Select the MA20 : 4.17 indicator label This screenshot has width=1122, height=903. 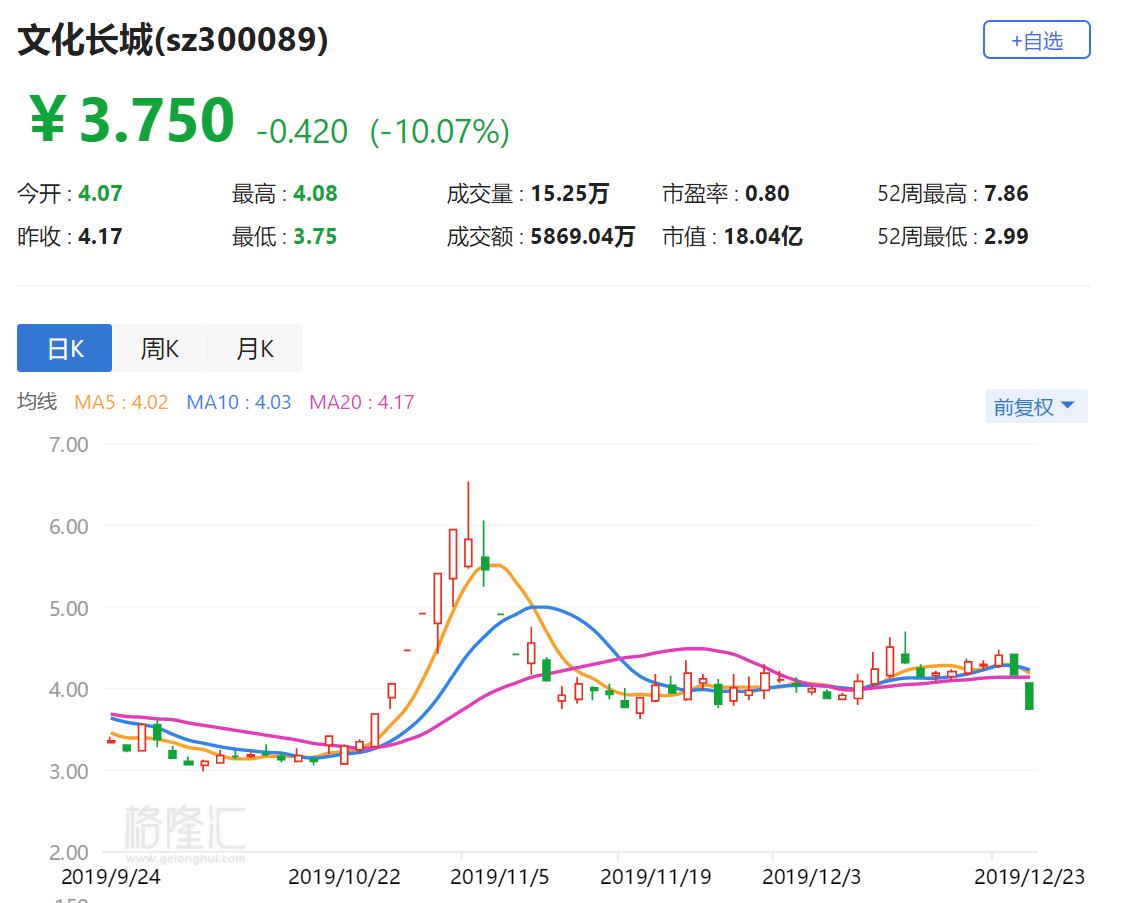click(x=362, y=402)
